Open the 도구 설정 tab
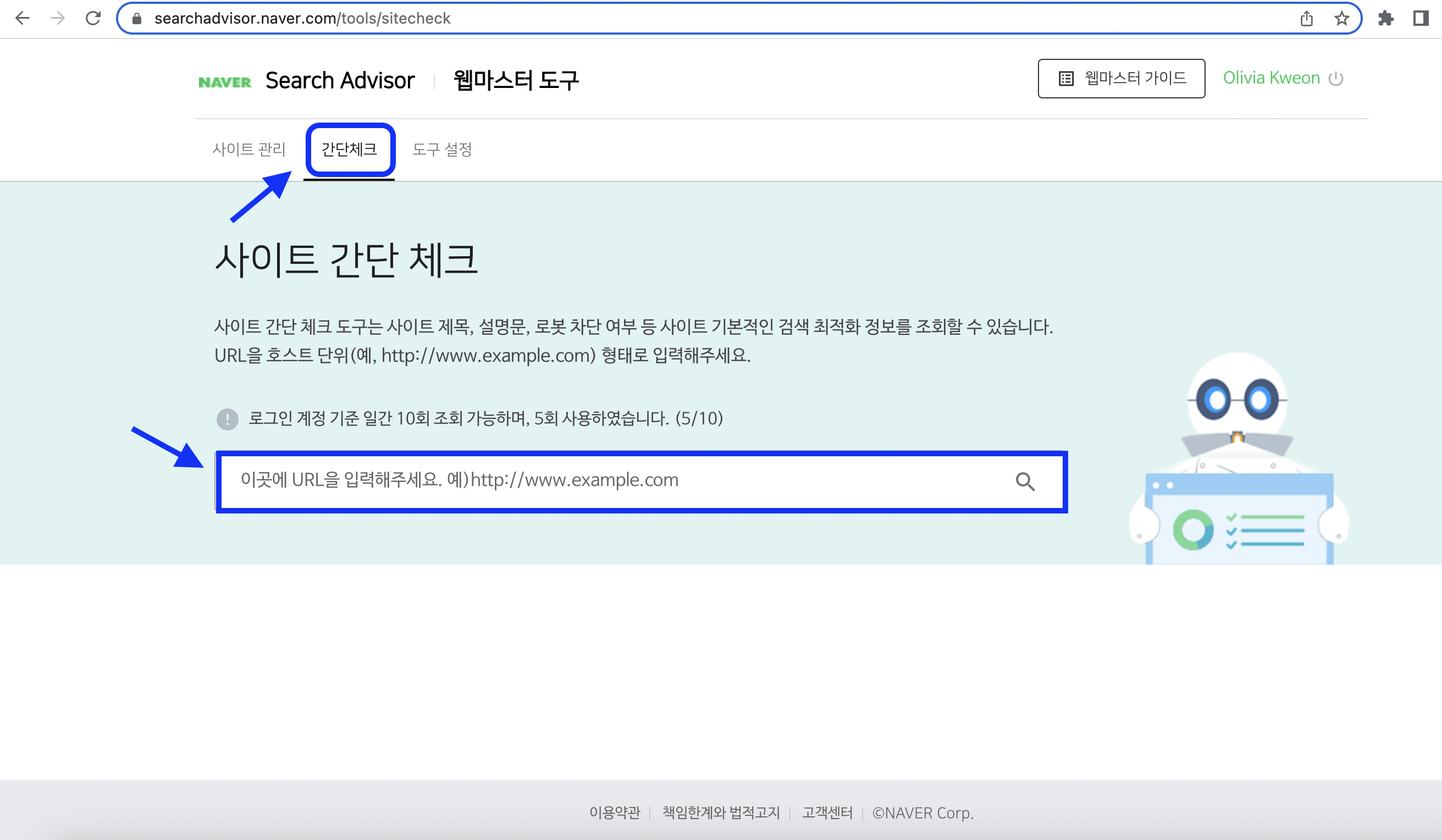Screen dimensions: 1442x840 coord(443,150)
